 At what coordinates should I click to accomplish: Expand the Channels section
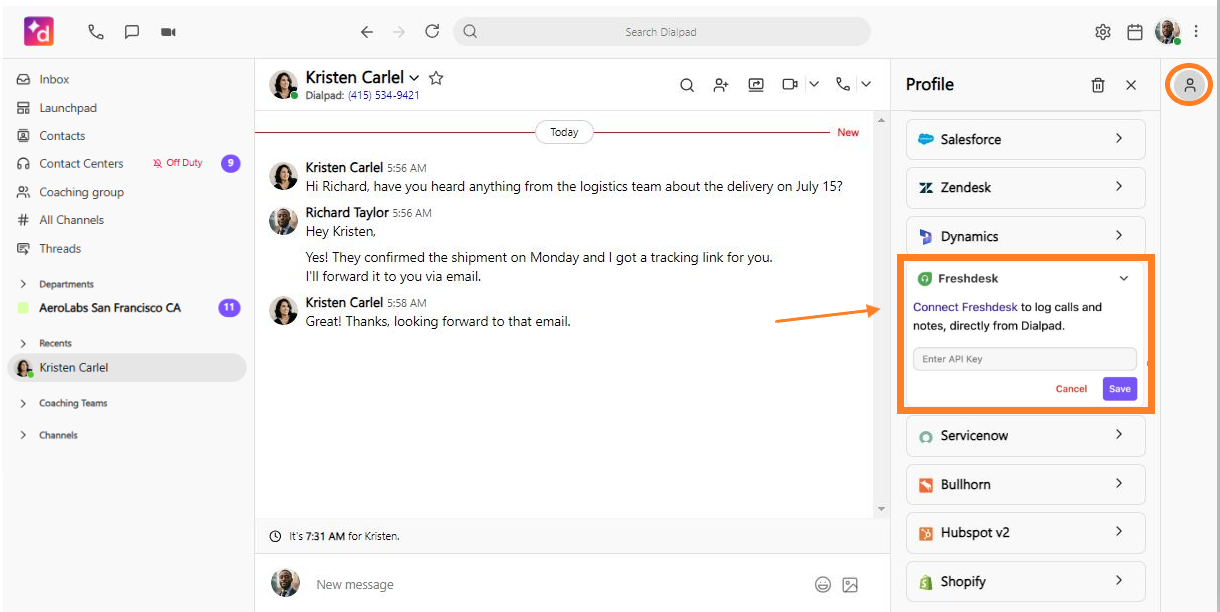[23, 435]
